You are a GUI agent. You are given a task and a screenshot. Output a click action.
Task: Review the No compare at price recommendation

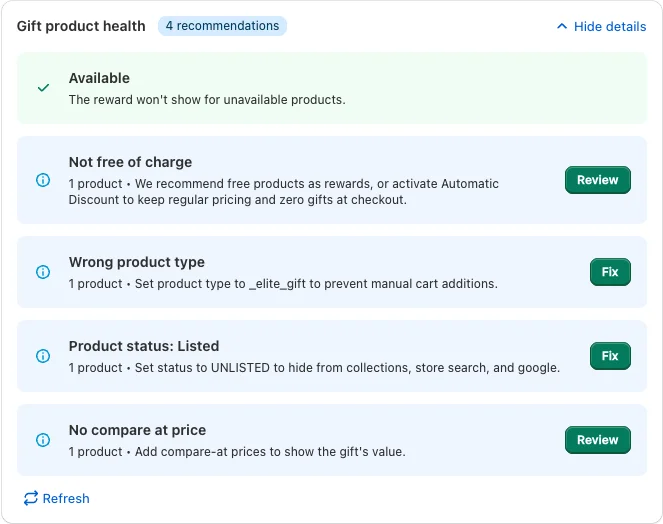tap(597, 440)
